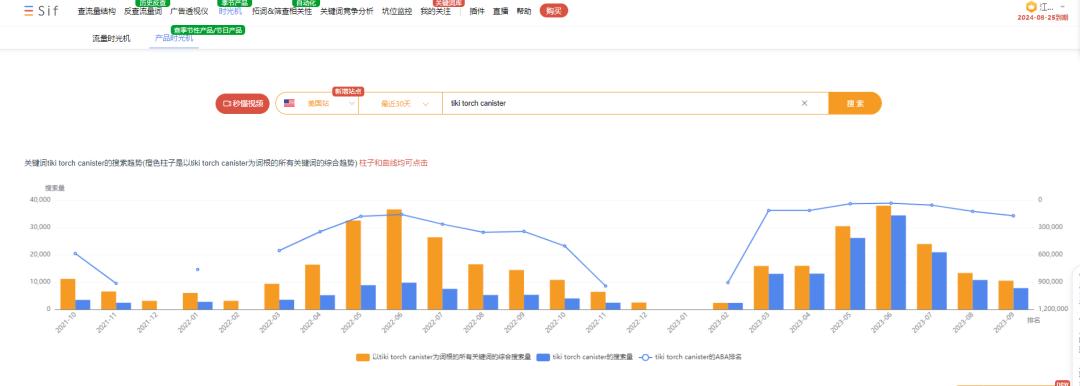The width and height of the screenshot is (1080, 386).
Task: Open 反查流量词 menu item
Action: pyautogui.click(x=143, y=12)
